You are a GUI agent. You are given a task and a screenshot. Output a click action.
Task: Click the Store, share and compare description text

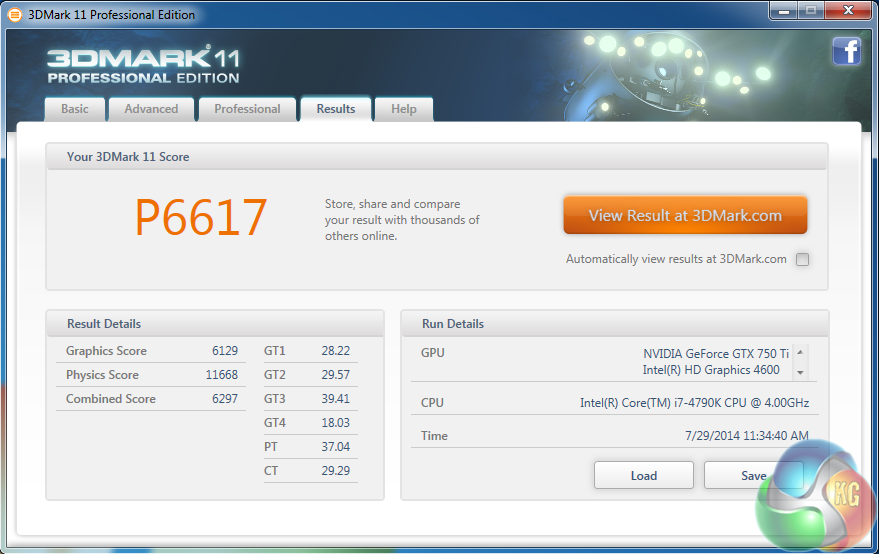tap(402, 220)
